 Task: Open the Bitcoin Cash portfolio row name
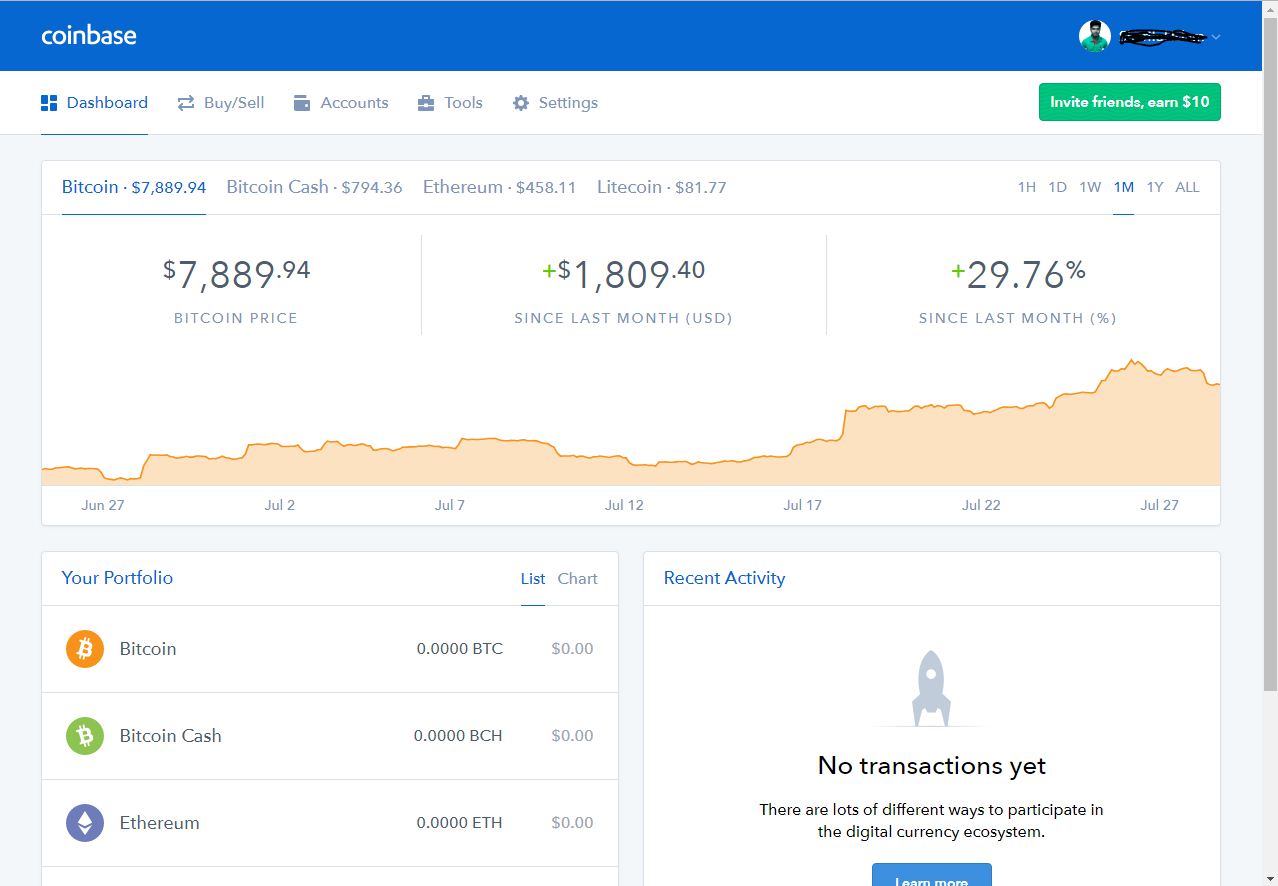coord(171,736)
